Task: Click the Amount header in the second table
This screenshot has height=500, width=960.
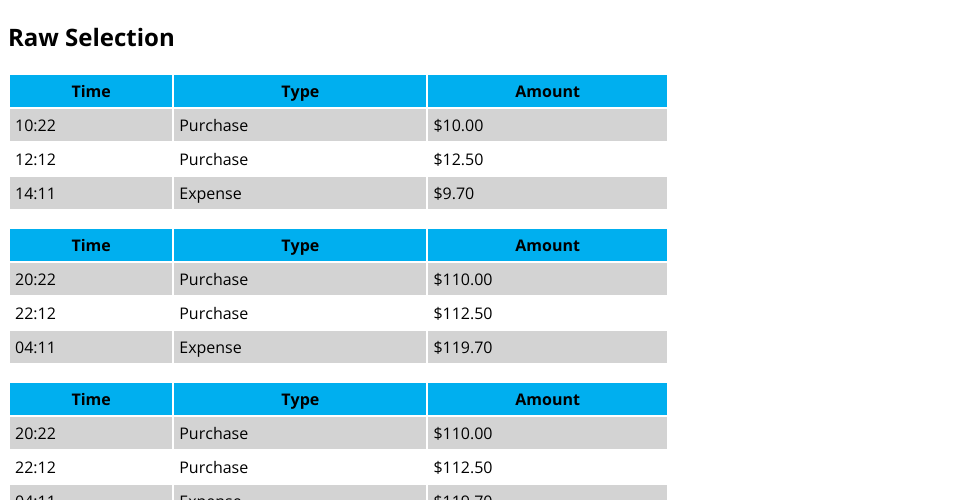Action: [547, 245]
